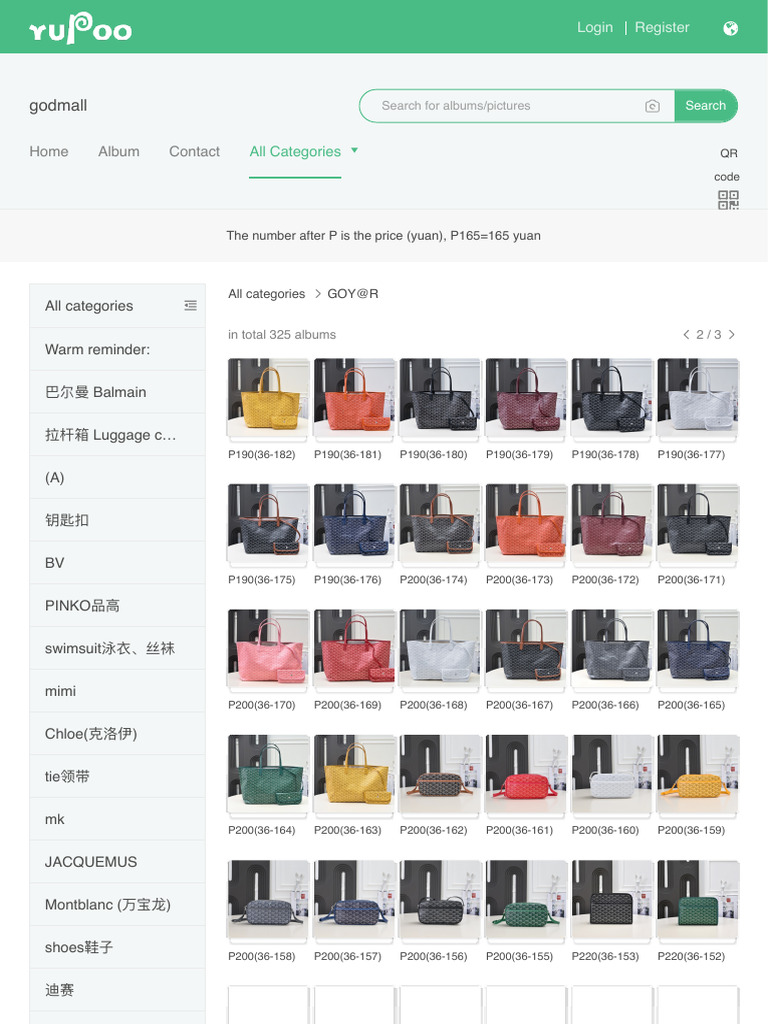Open the Album tab
Viewport: 768px width, 1024px height.
(x=119, y=152)
